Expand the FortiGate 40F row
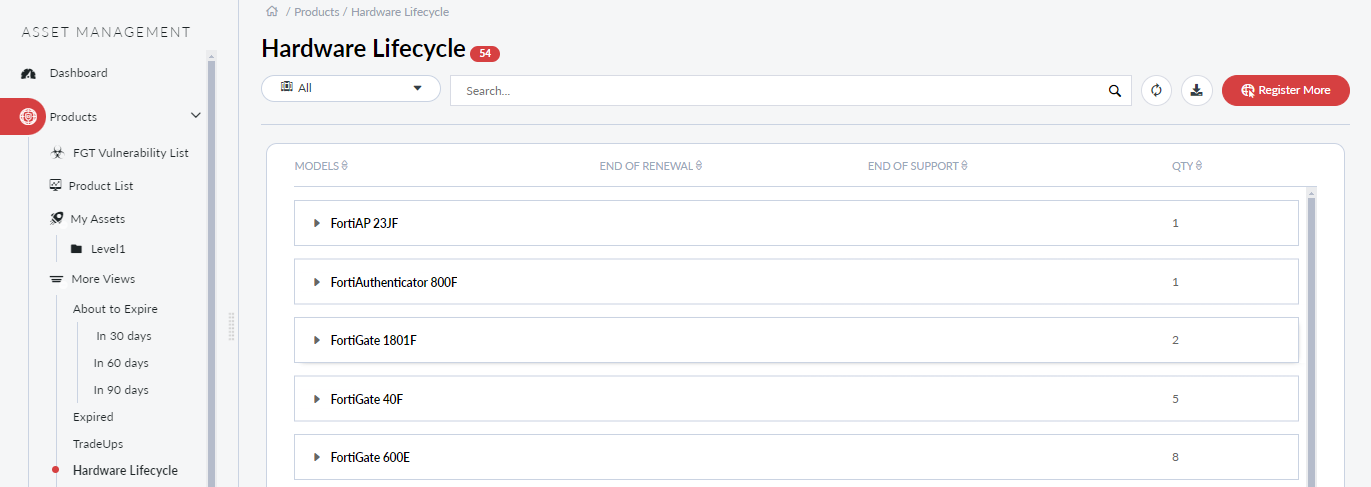This screenshot has width=1371, height=487. (x=317, y=399)
